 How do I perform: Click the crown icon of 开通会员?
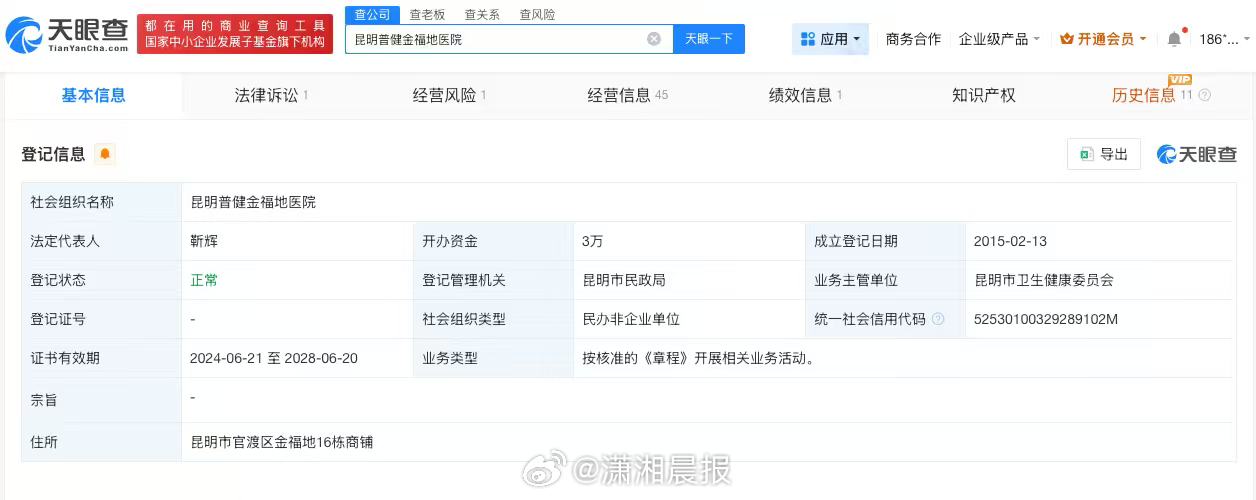coord(1067,39)
